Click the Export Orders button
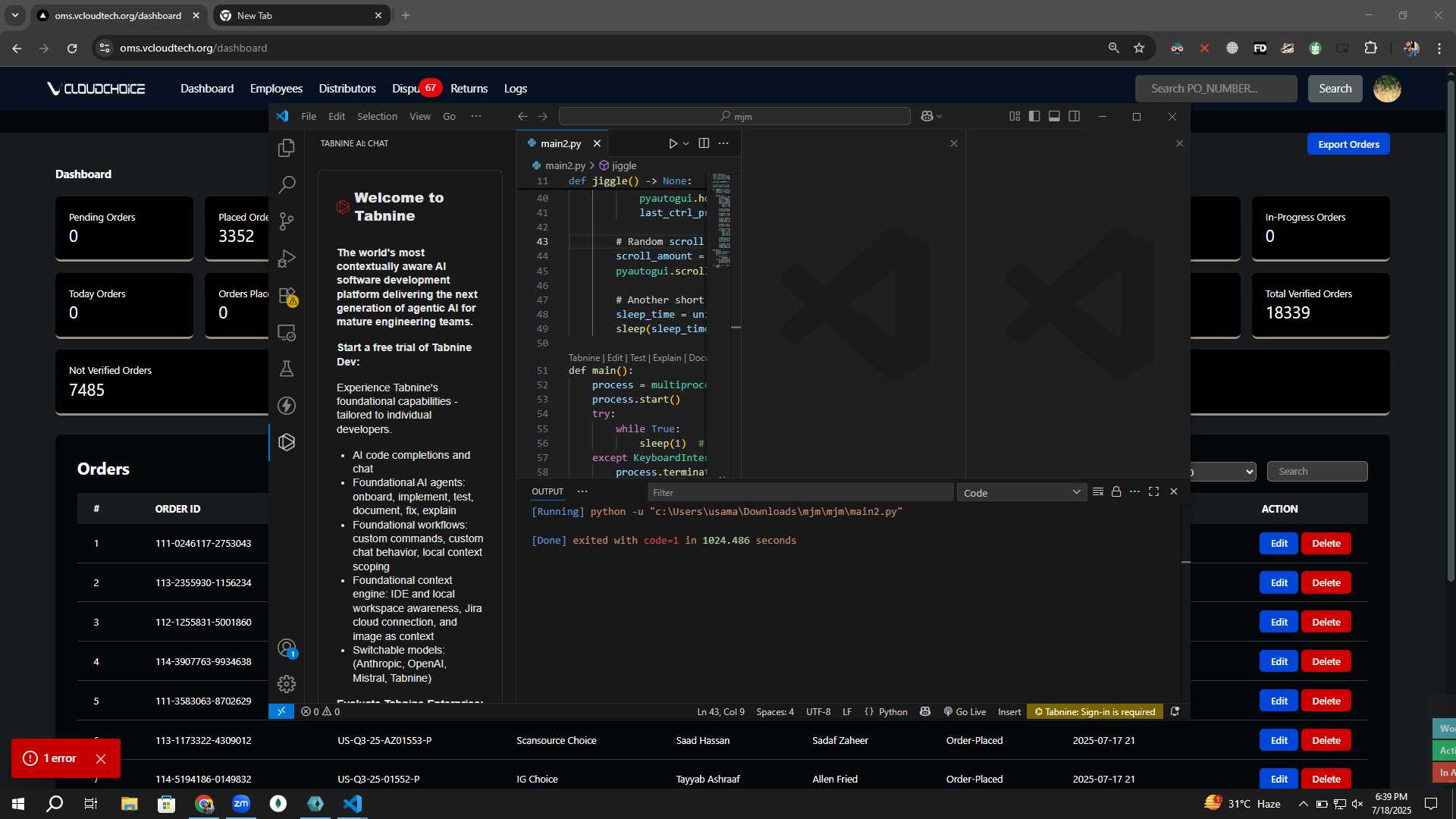Image resolution: width=1456 pixels, height=819 pixels. [1348, 144]
